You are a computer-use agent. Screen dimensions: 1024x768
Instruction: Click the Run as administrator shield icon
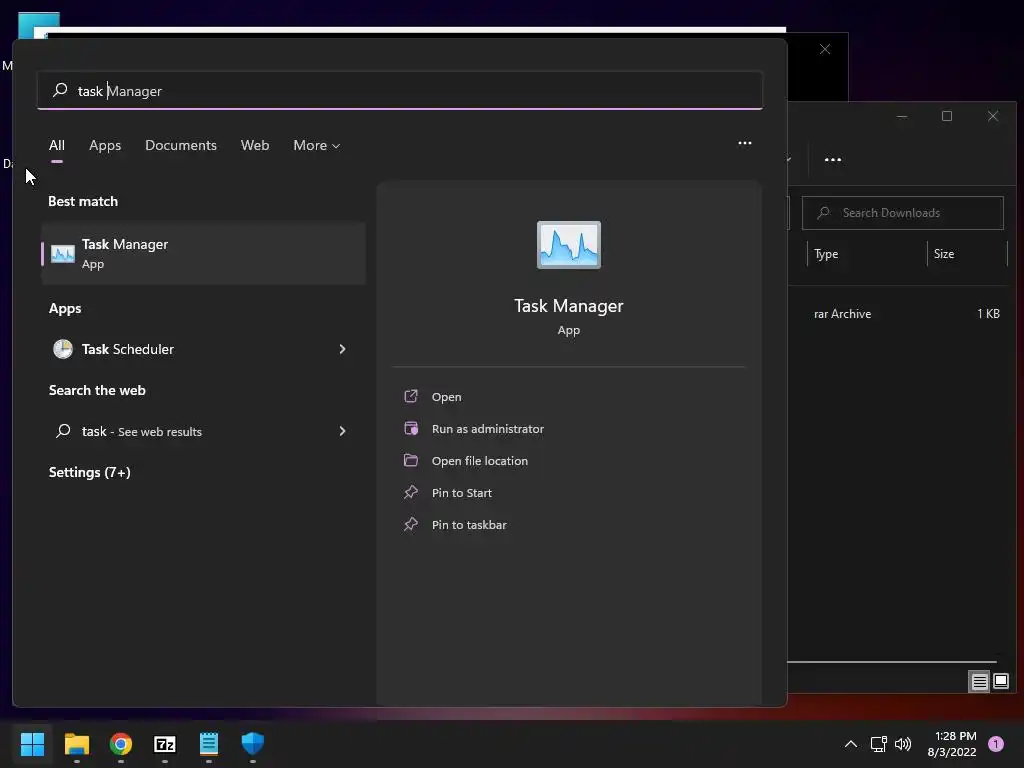(411, 428)
